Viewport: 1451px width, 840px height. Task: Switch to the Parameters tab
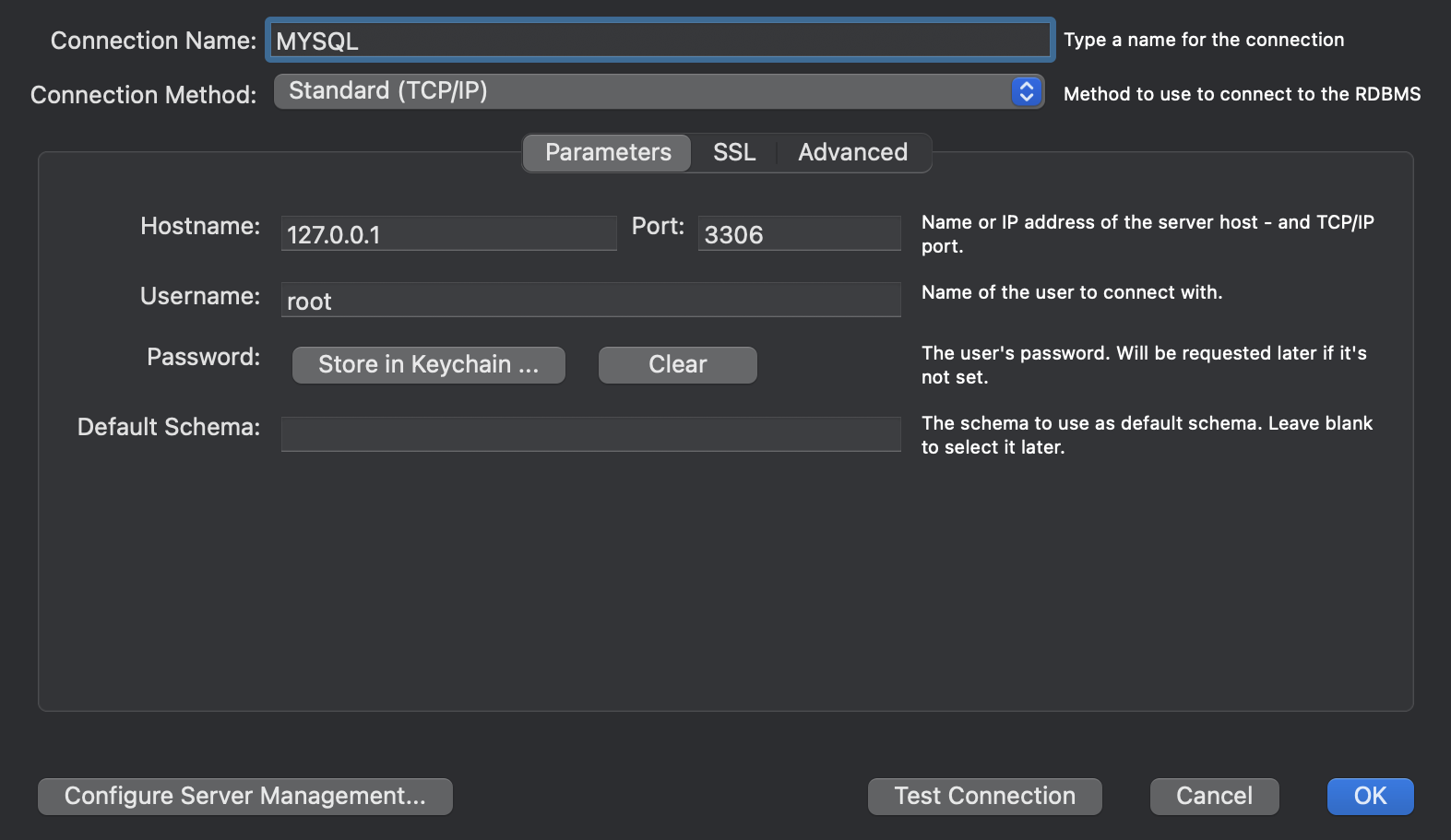click(608, 152)
